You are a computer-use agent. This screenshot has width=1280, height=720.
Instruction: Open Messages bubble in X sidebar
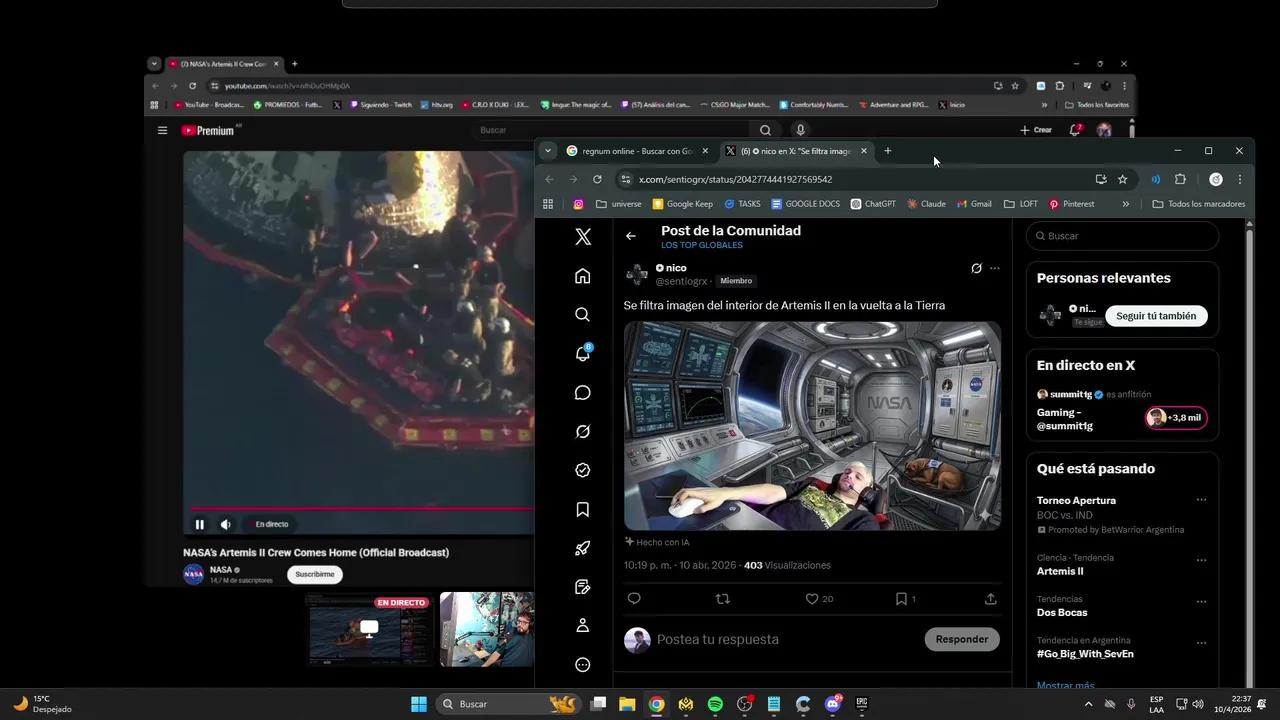pos(583,393)
